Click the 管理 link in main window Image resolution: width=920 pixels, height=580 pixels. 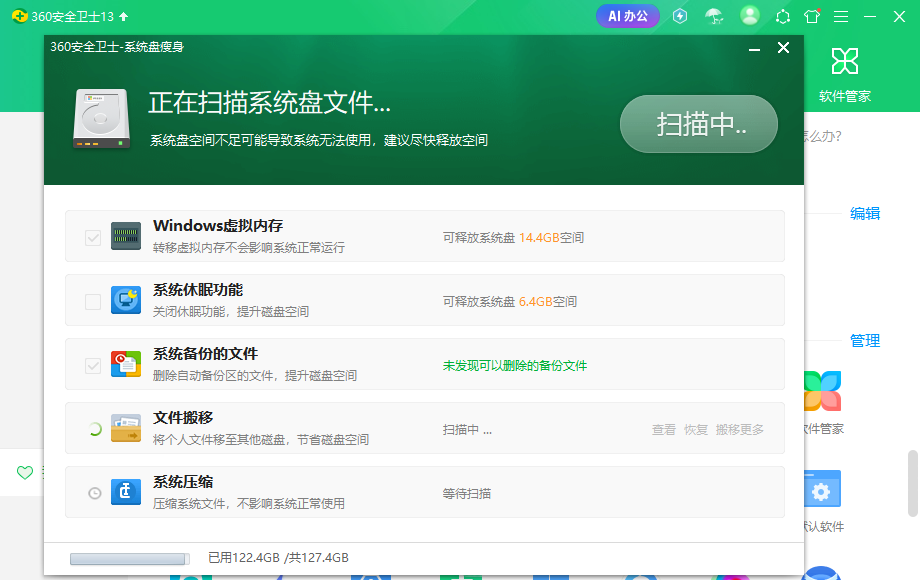pyautogui.click(x=865, y=341)
